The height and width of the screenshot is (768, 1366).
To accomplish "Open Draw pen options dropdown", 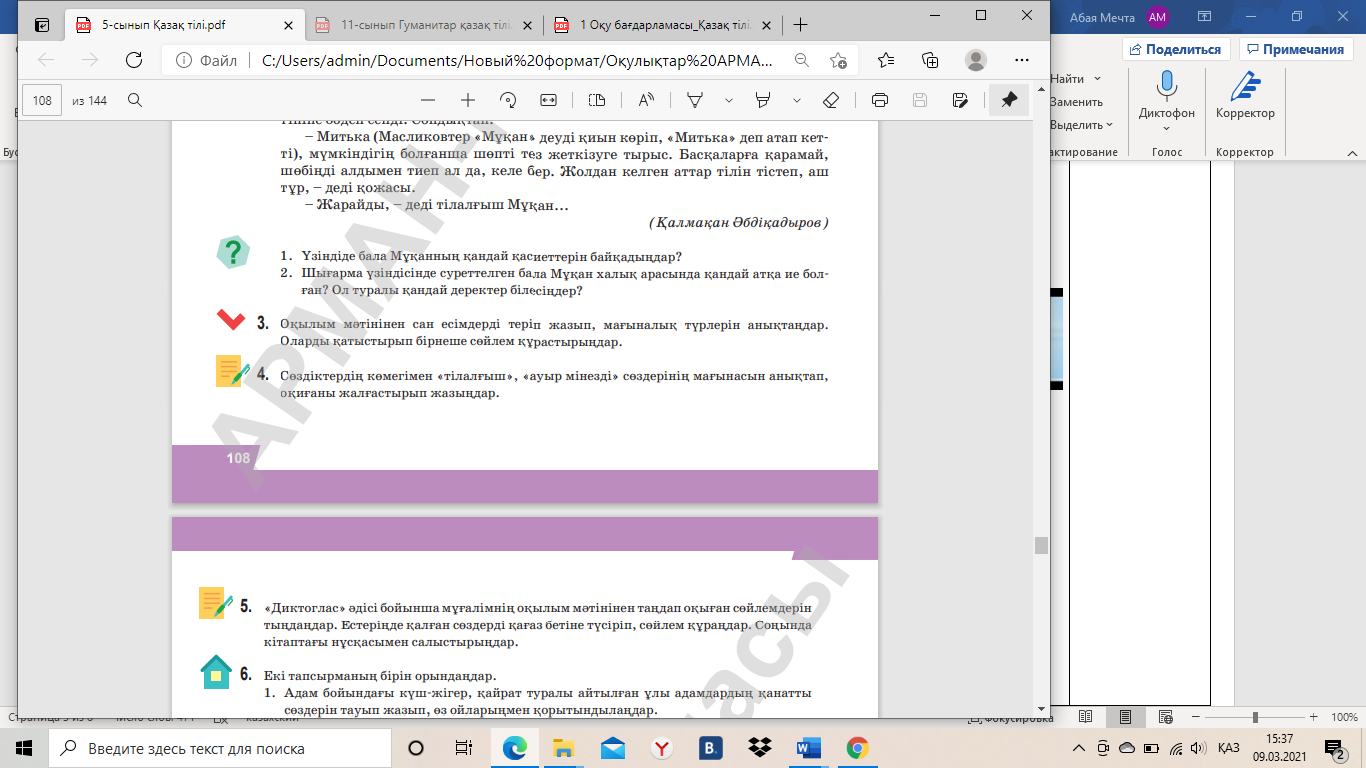I will (x=729, y=100).
